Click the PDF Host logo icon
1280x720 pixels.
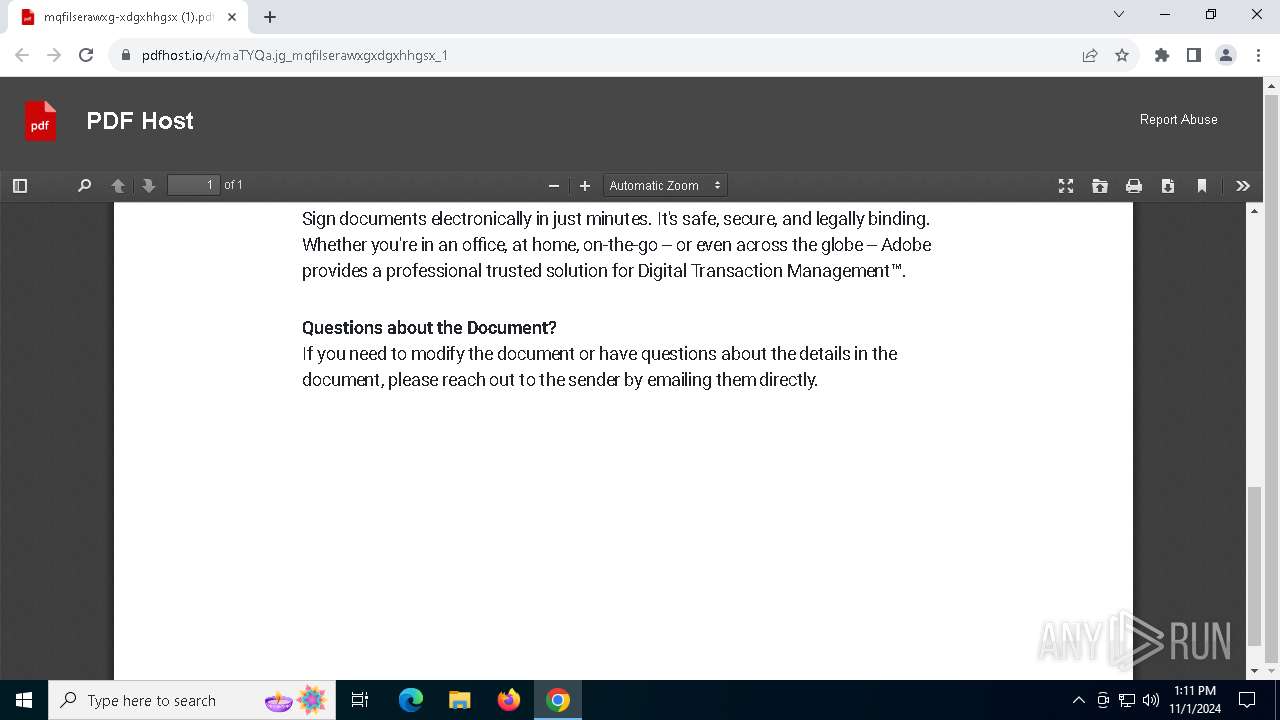(x=40, y=121)
